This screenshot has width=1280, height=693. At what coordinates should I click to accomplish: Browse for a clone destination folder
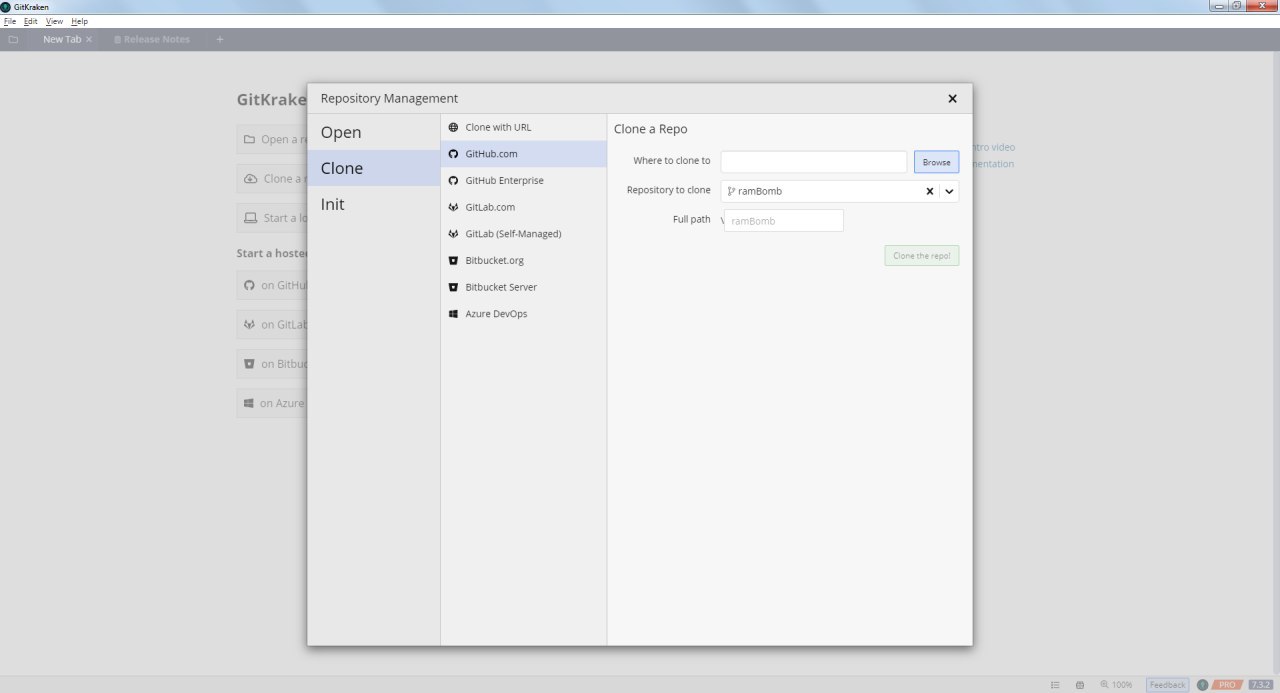coord(936,162)
